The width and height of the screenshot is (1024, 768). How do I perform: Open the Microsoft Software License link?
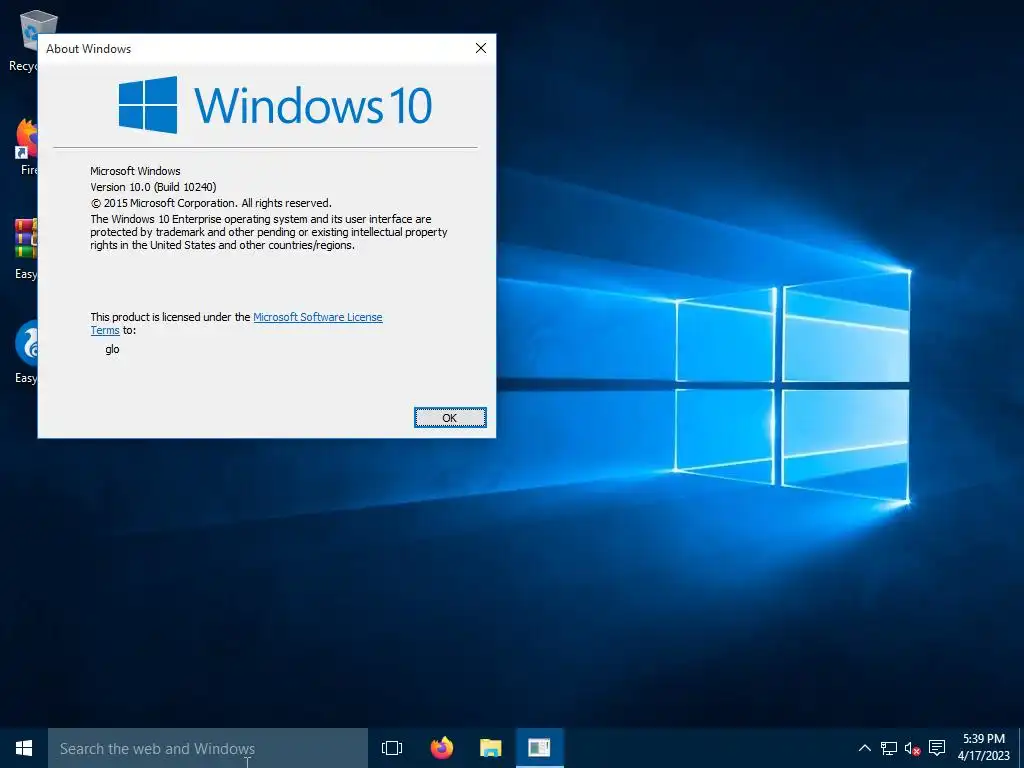pyautogui.click(x=317, y=317)
